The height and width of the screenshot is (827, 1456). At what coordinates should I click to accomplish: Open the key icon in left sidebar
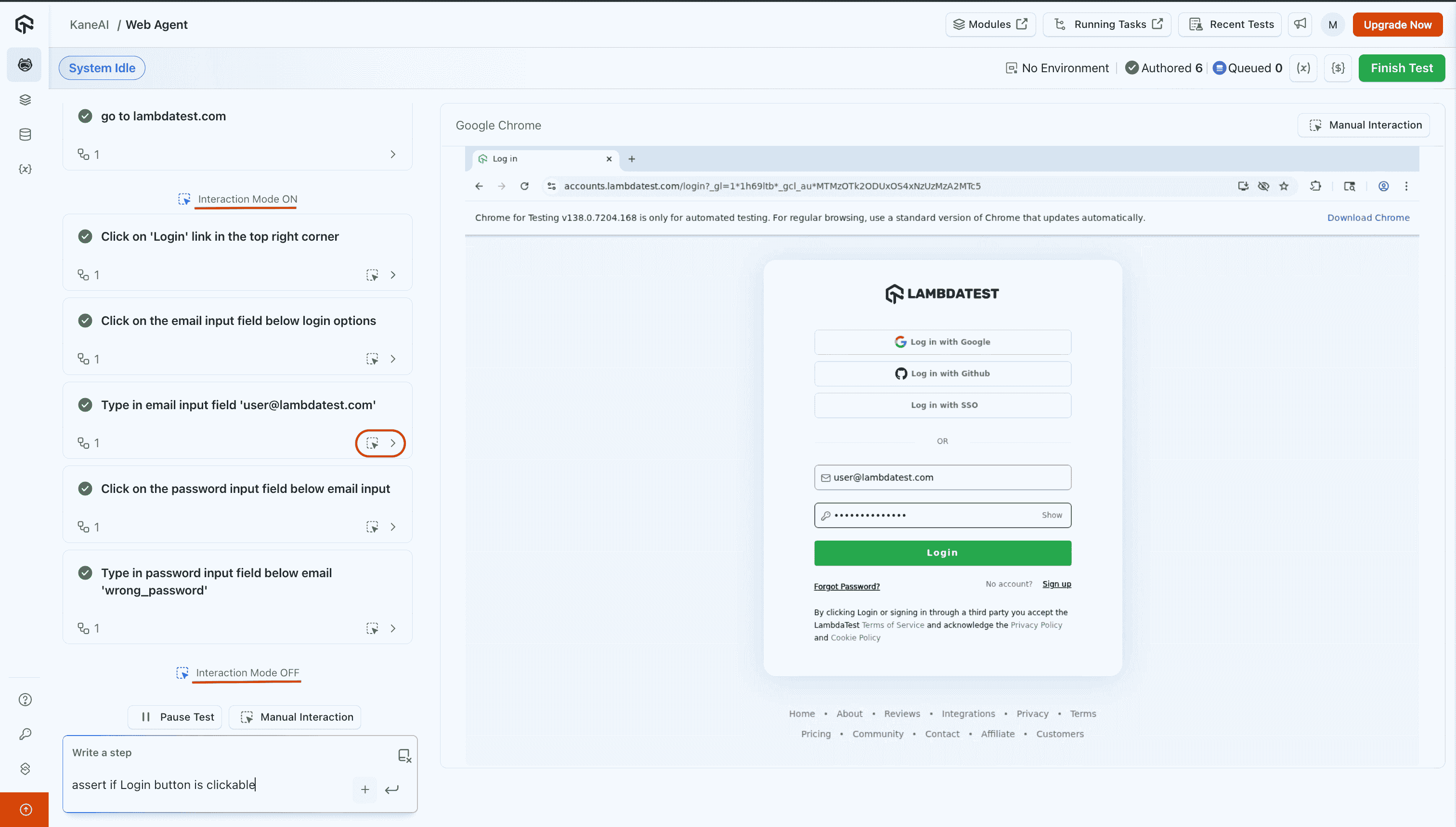[x=25, y=735]
